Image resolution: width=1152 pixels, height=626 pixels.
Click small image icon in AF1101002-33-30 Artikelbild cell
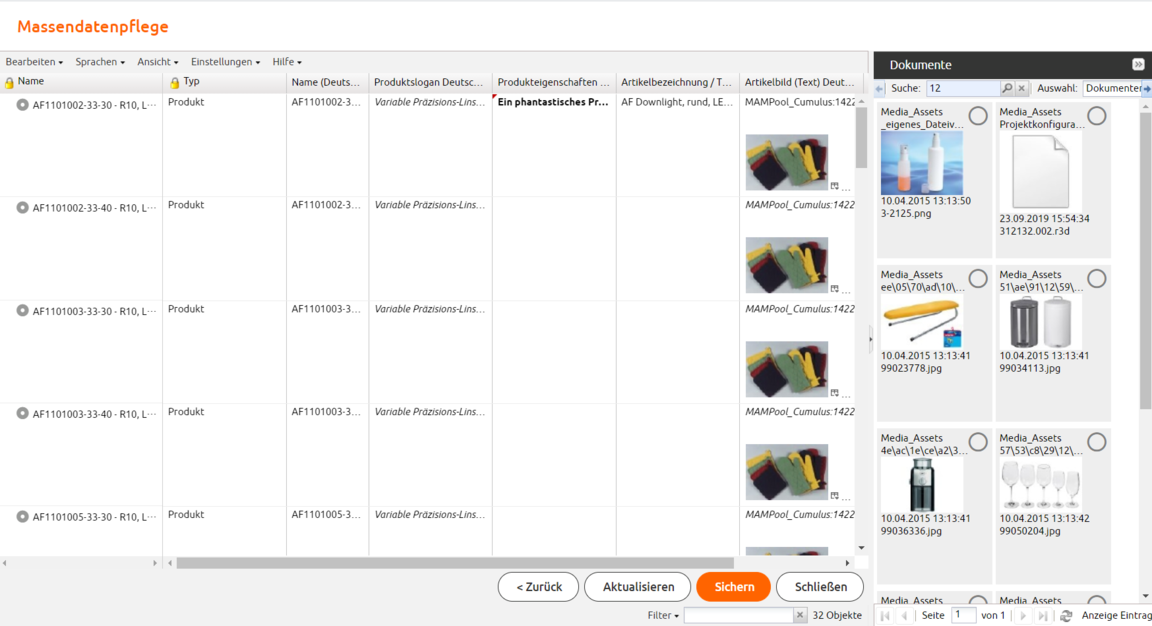[835, 186]
